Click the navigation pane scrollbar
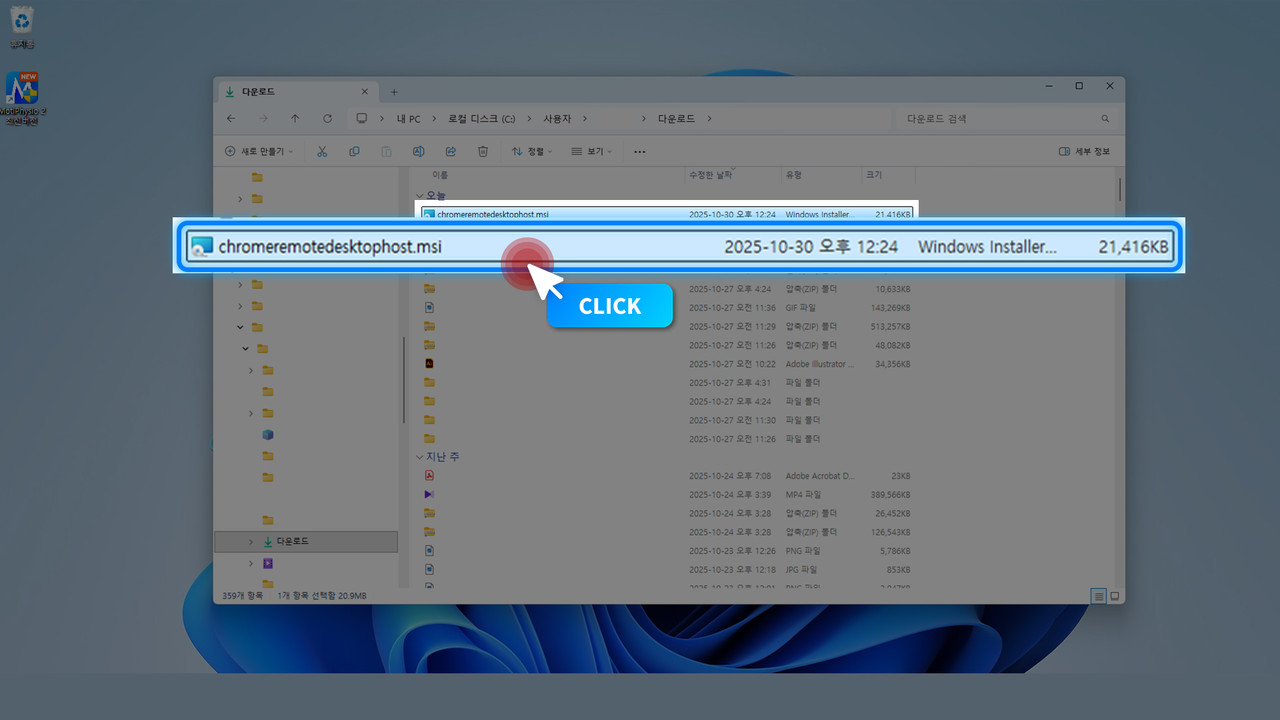 click(x=403, y=380)
